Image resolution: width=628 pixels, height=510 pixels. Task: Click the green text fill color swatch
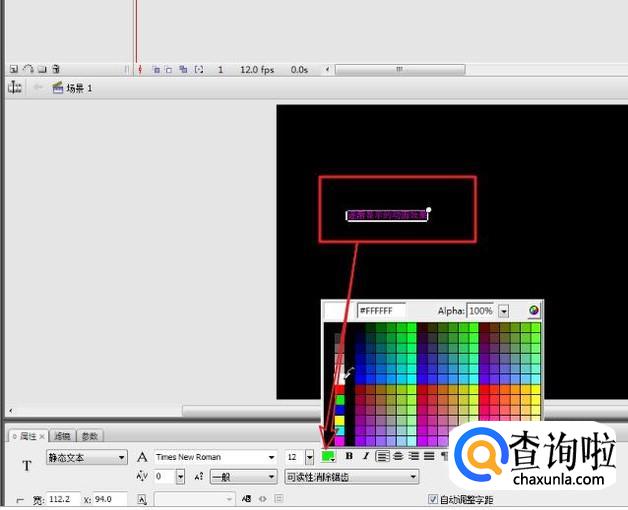328,457
